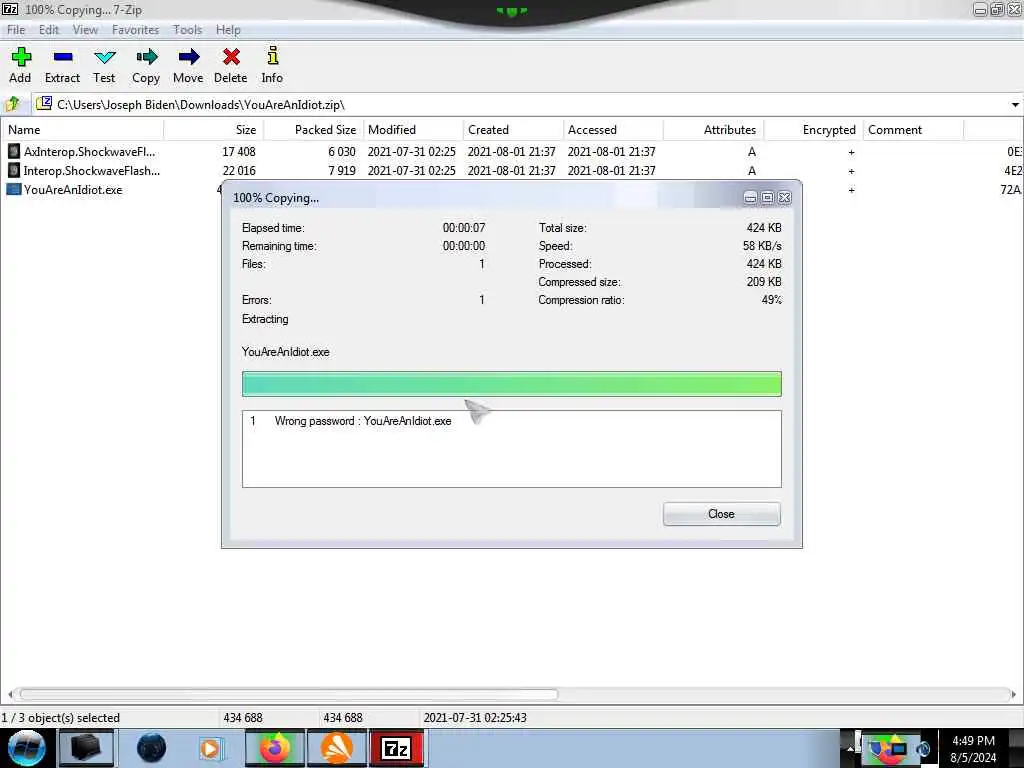This screenshot has height=768, width=1024.
Task: Open Firefox from the taskbar
Action: click(x=275, y=748)
